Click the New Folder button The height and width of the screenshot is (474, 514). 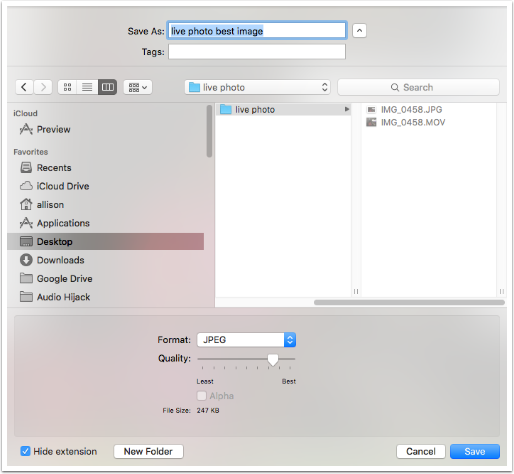click(148, 451)
